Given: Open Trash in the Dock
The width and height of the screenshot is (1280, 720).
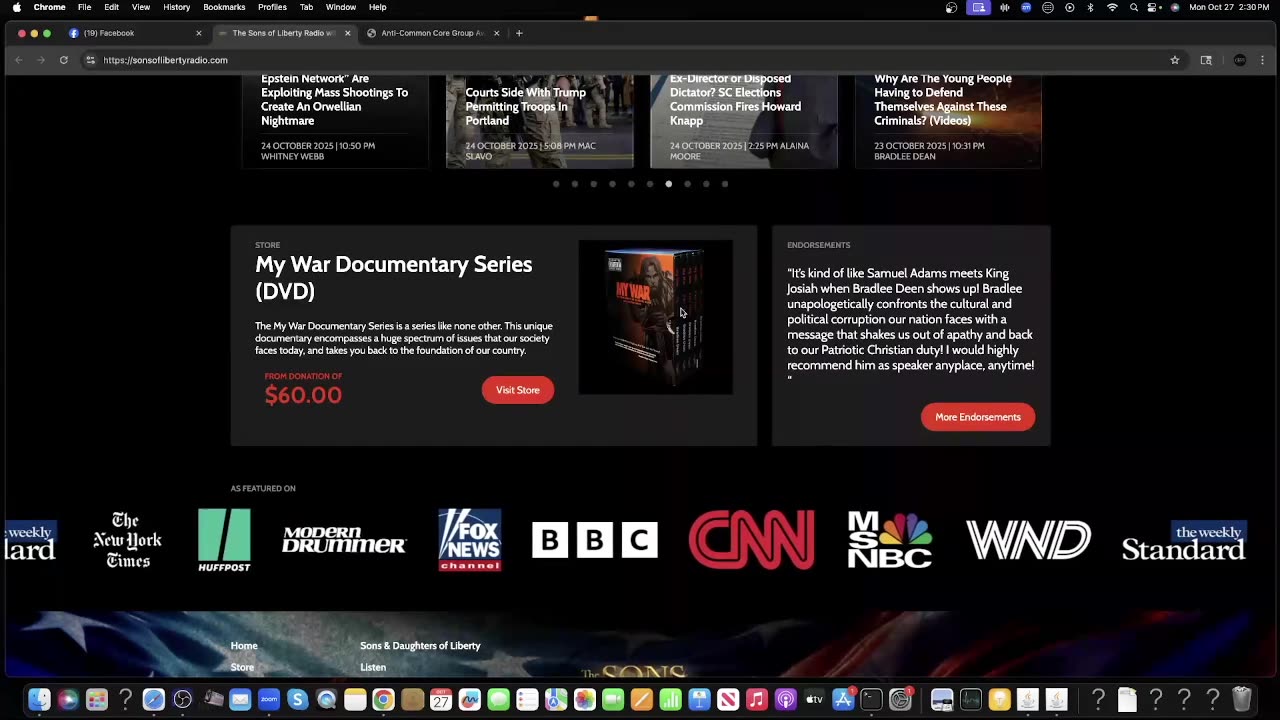Looking at the screenshot, I should click(1242, 700).
